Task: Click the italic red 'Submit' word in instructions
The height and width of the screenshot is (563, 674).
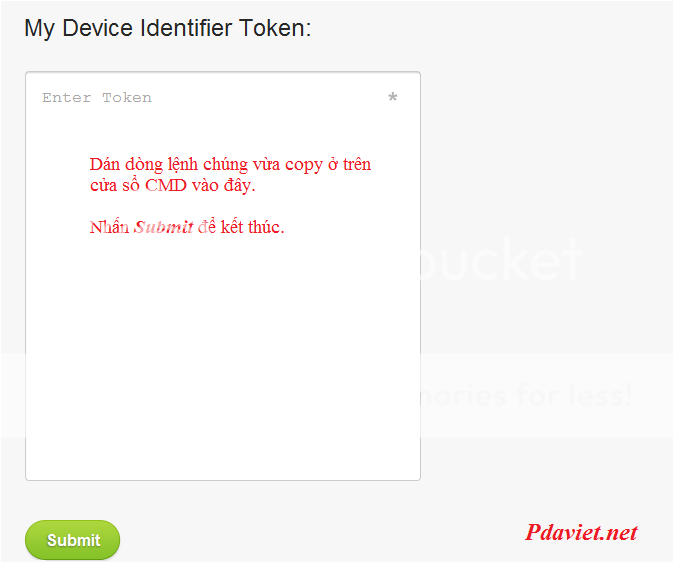Action: [163, 226]
